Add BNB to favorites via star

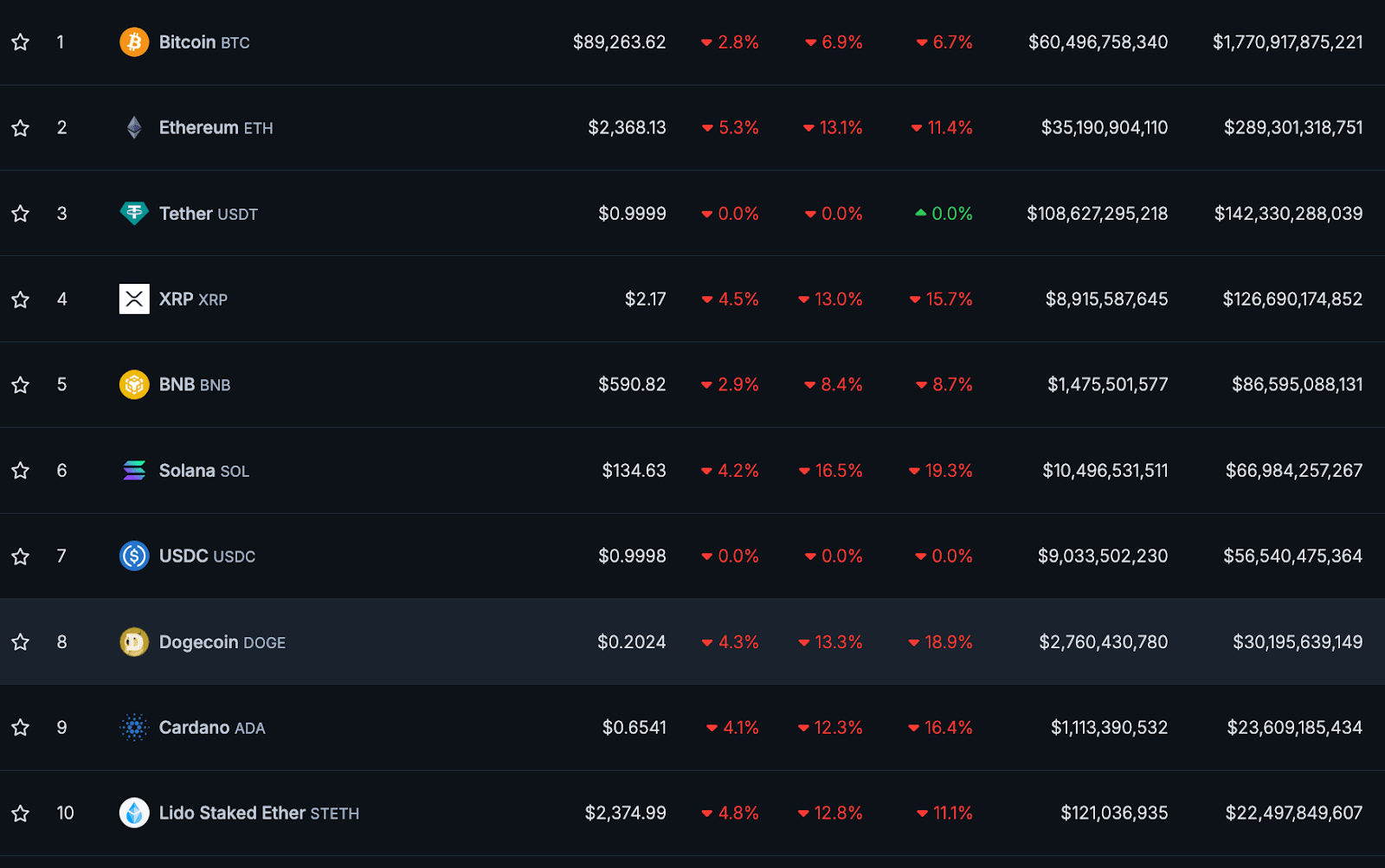click(x=21, y=385)
